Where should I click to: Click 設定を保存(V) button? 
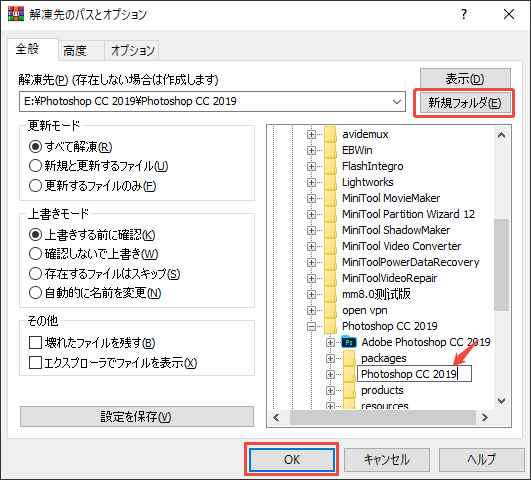tap(136, 416)
